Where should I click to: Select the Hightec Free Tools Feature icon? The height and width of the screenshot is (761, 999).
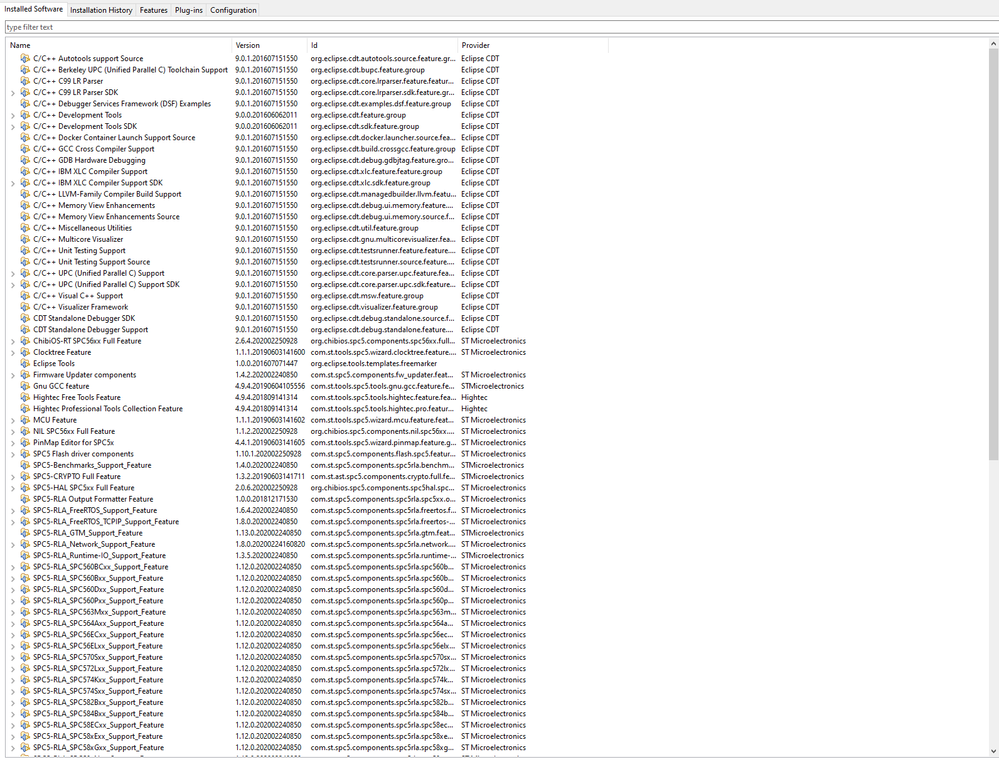[x=25, y=398]
